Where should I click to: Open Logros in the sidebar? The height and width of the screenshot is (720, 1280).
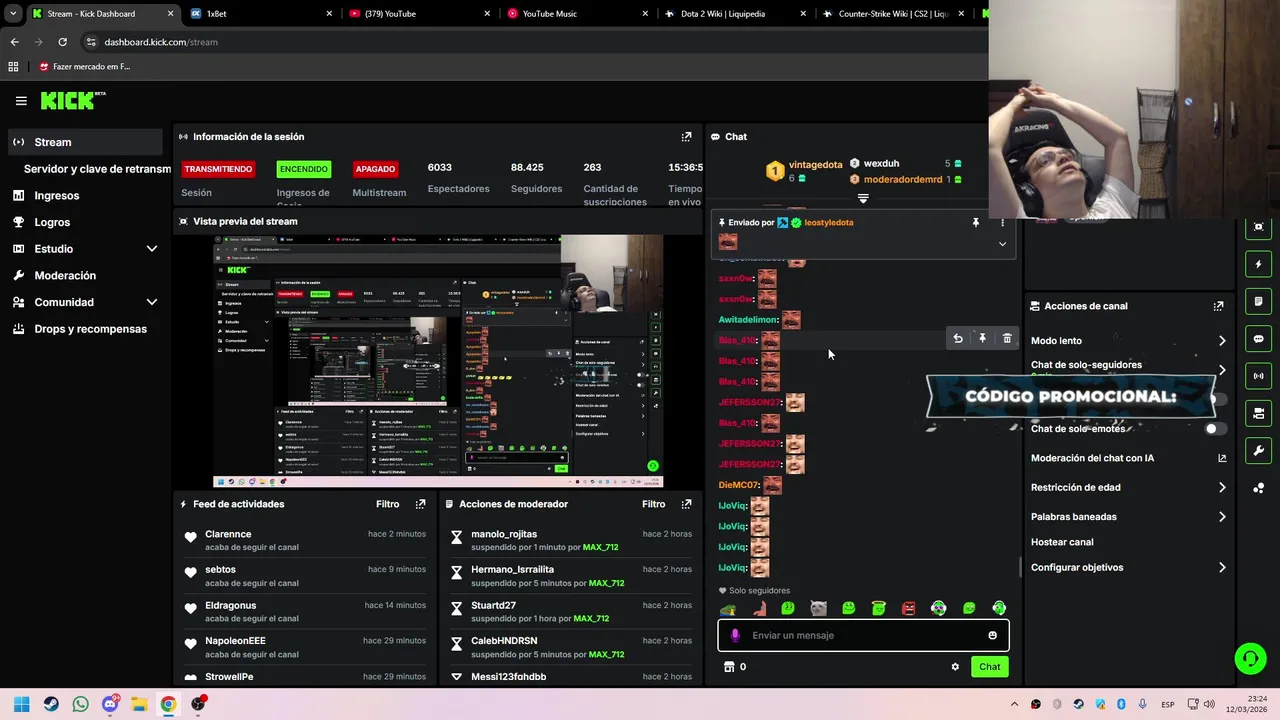pos(85,222)
